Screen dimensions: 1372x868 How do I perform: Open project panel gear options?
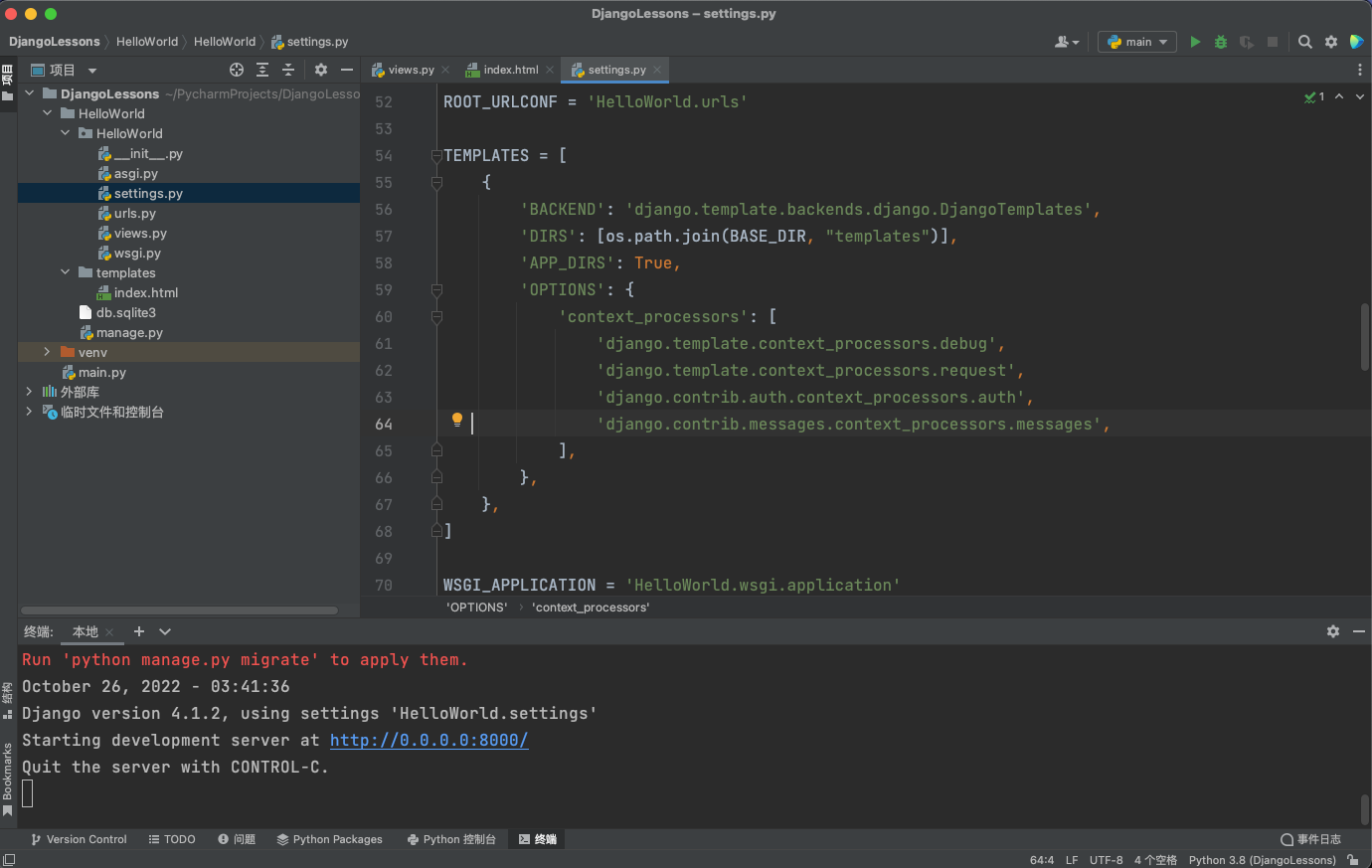coord(320,70)
